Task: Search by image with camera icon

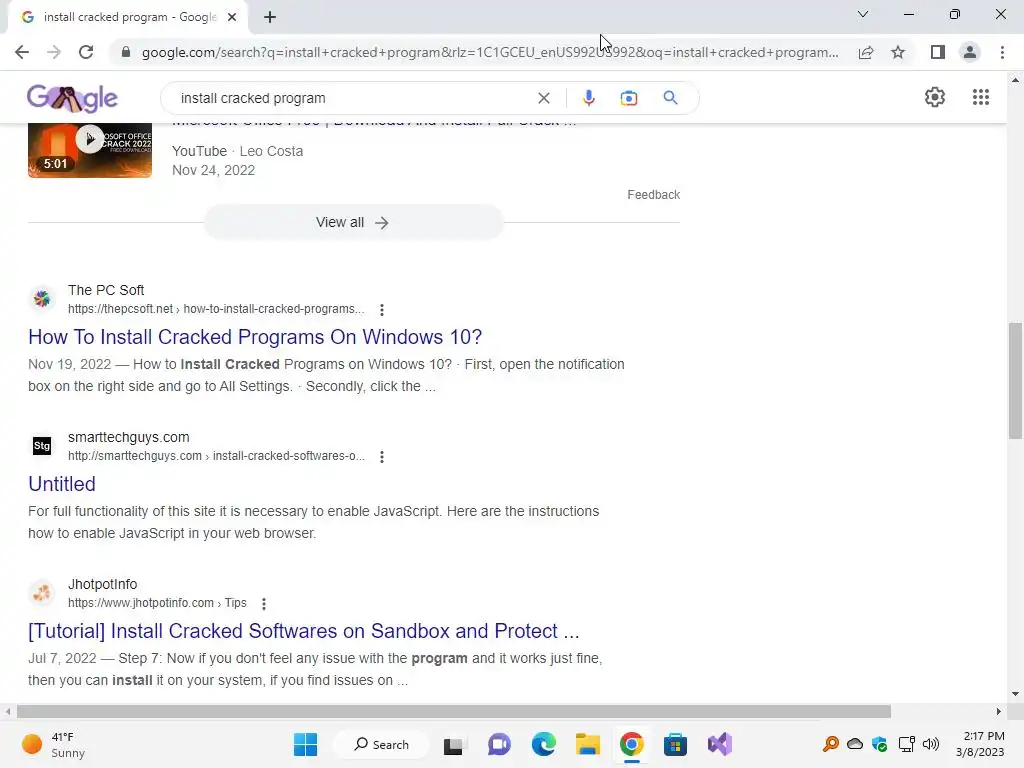Action: [629, 98]
